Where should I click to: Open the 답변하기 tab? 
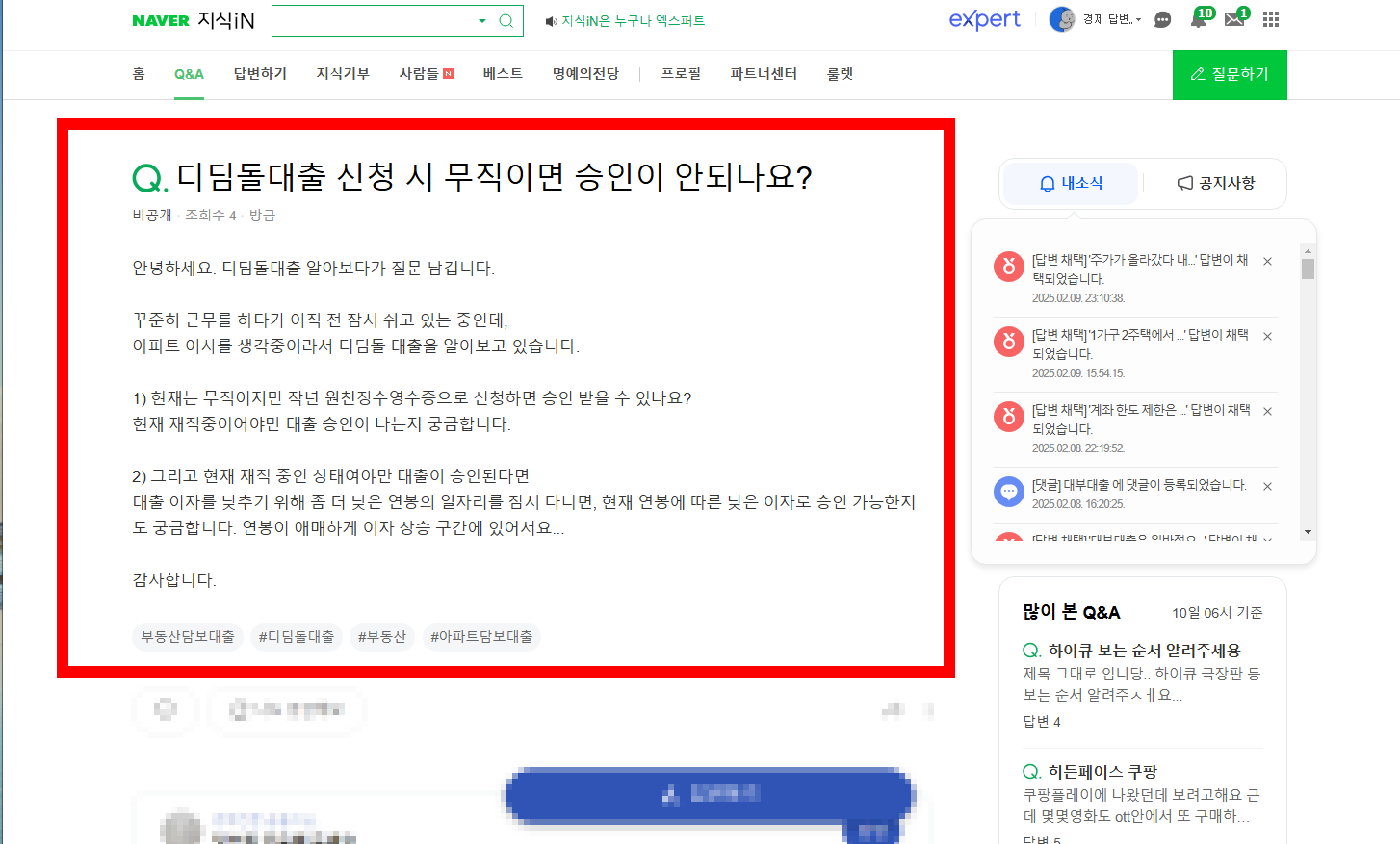(x=260, y=74)
